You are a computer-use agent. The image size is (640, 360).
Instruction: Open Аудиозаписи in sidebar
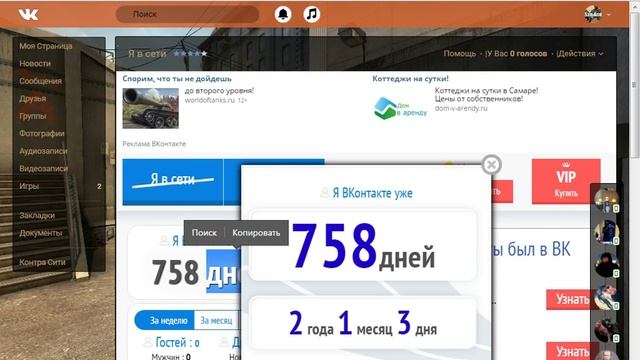coord(43,151)
